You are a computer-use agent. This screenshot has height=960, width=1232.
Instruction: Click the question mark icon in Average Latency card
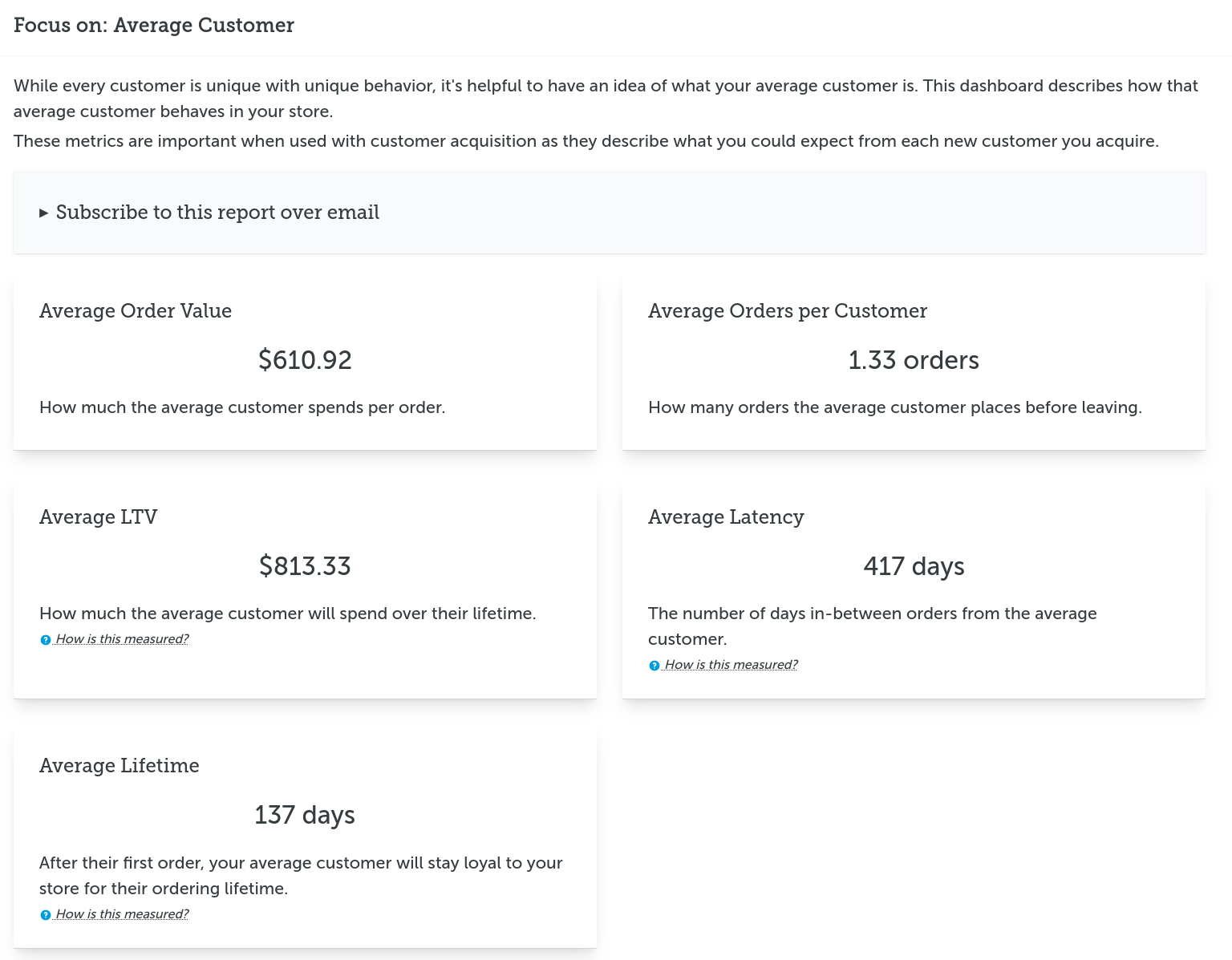pos(654,666)
